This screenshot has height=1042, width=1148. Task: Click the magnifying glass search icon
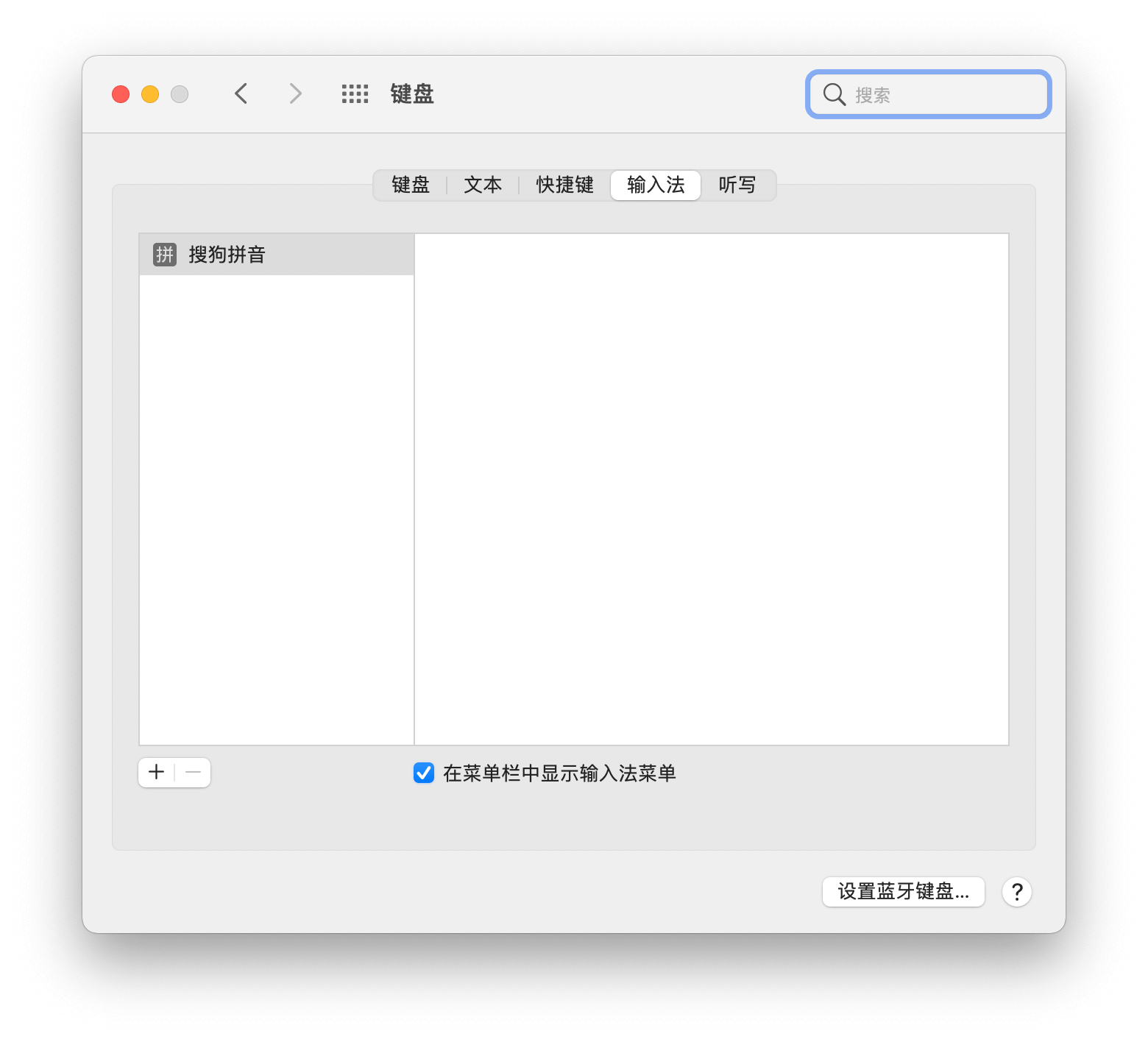coord(834,94)
